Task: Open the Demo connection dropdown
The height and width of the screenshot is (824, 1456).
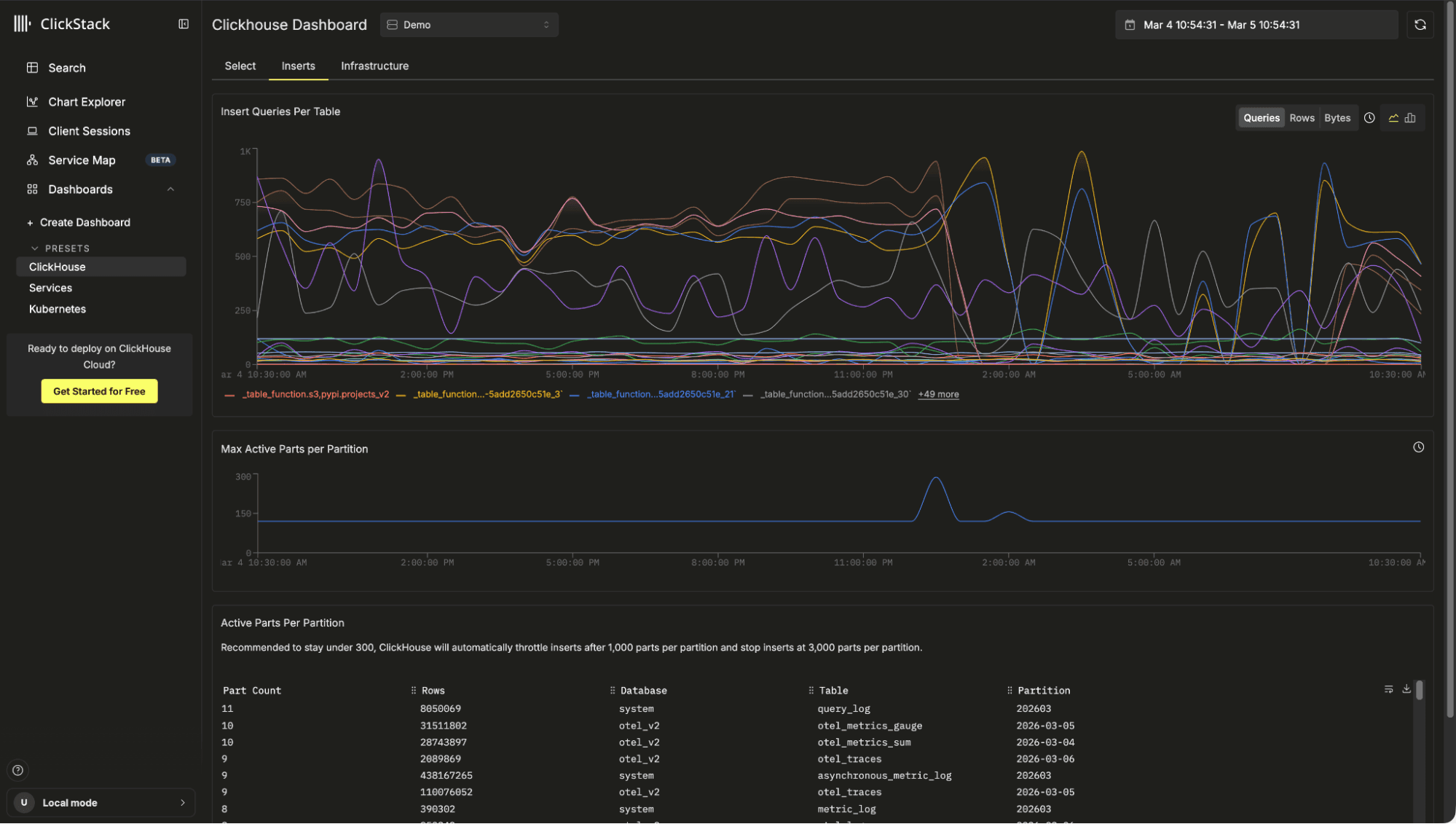Action: click(x=469, y=25)
